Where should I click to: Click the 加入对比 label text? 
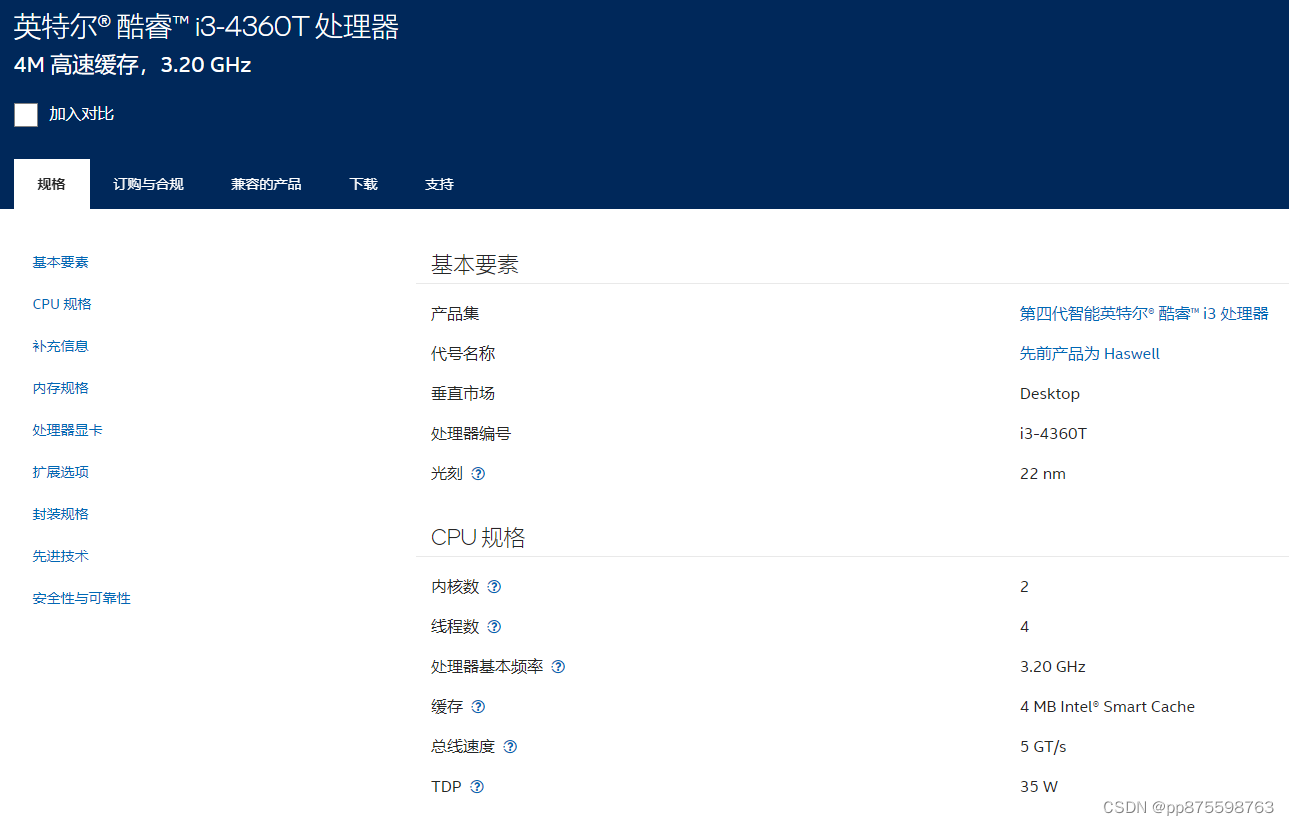point(81,114)
